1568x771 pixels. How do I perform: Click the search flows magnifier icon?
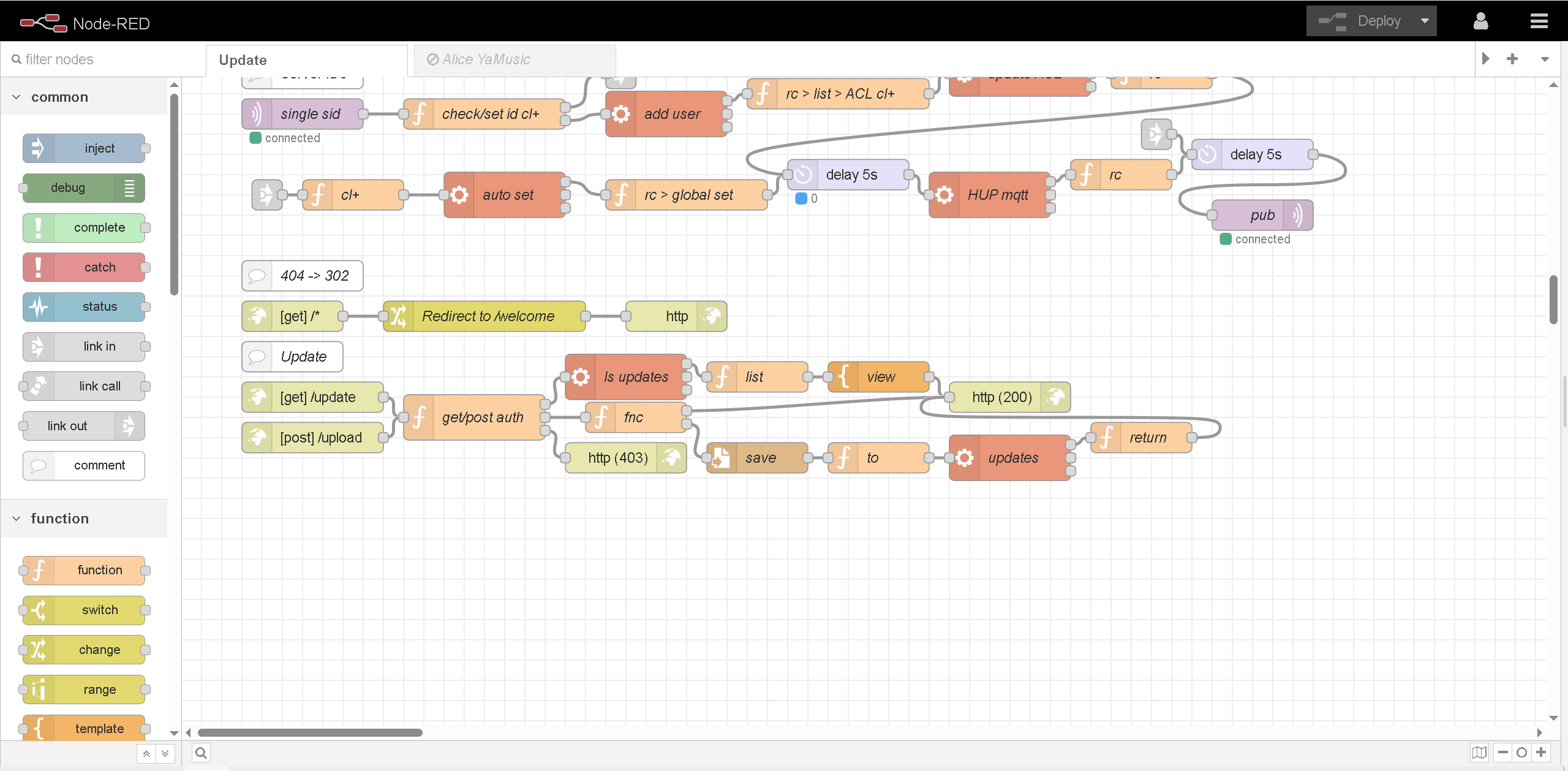coord(201,753)
